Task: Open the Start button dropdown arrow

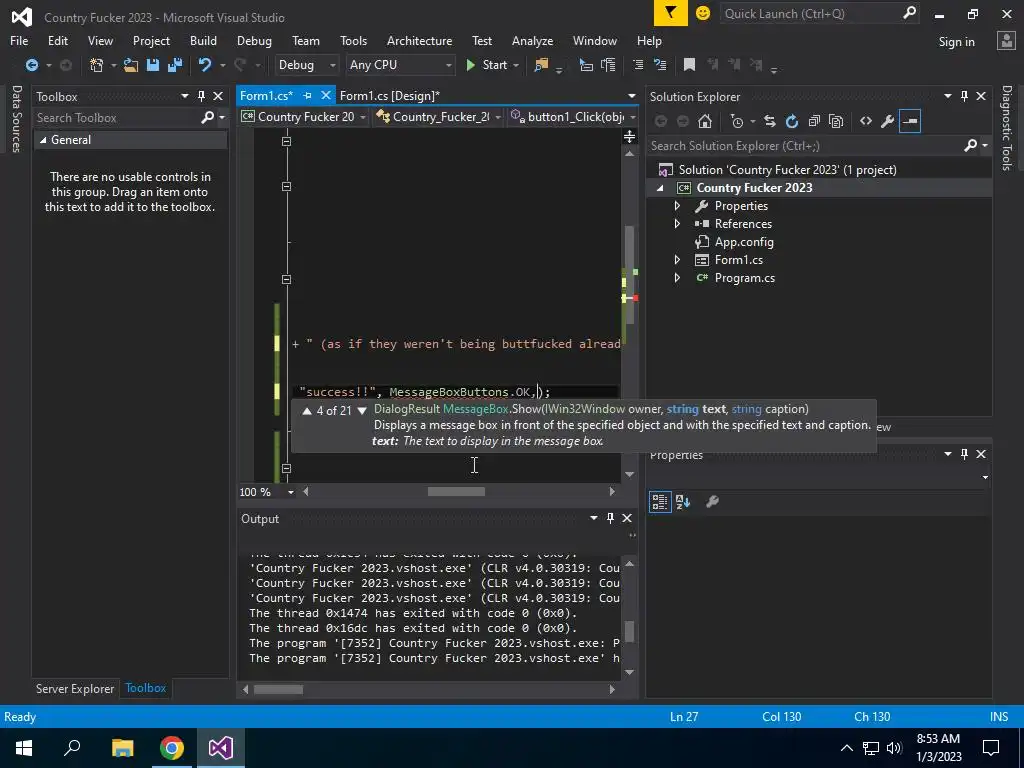Action: pyautogui.click(x=516, y=65)
